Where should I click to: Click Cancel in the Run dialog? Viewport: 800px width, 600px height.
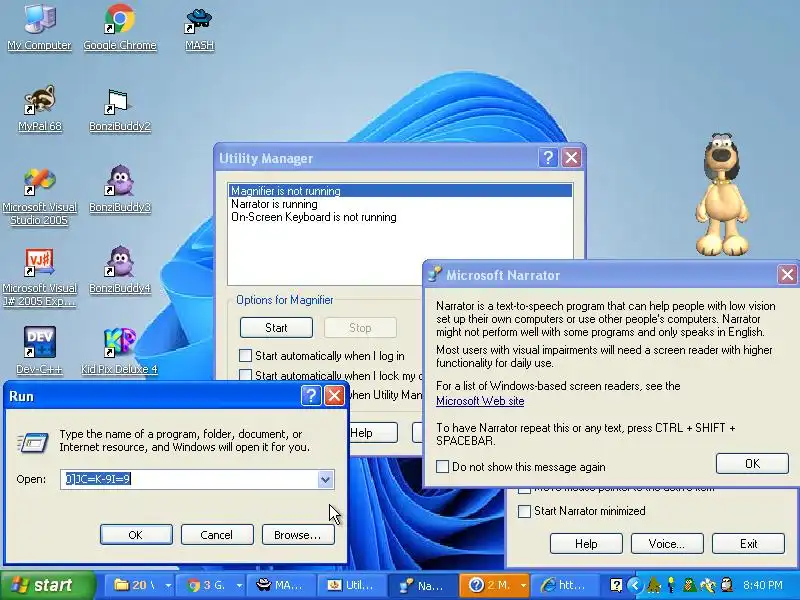(217, 535)
